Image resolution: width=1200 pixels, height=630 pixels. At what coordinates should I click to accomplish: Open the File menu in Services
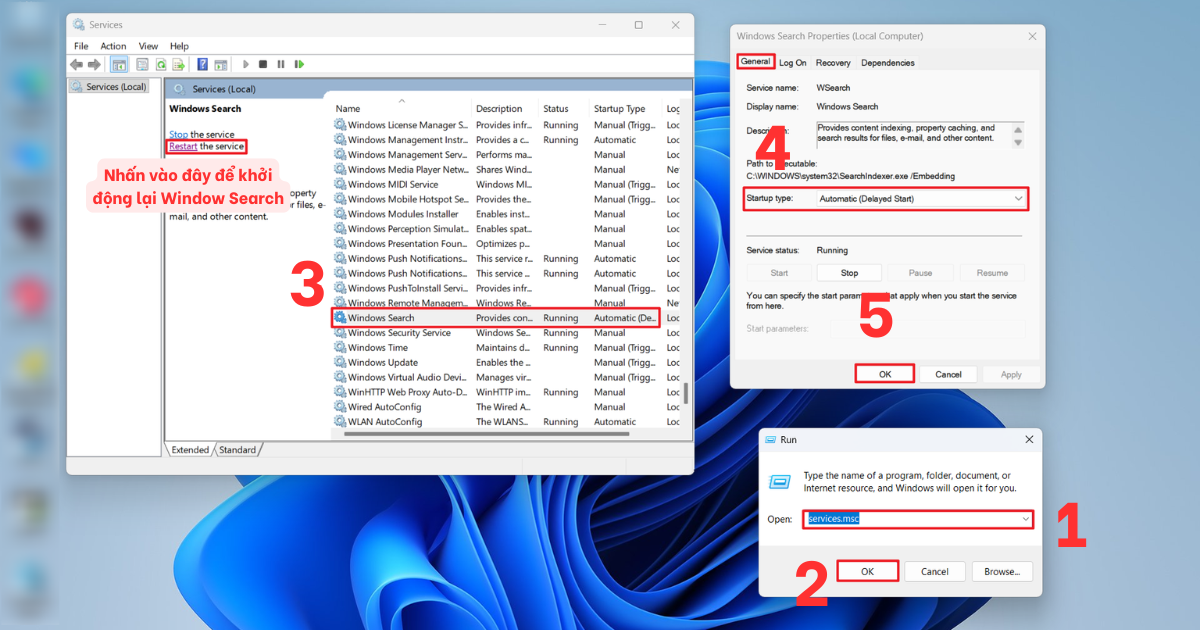click(81, 46)
